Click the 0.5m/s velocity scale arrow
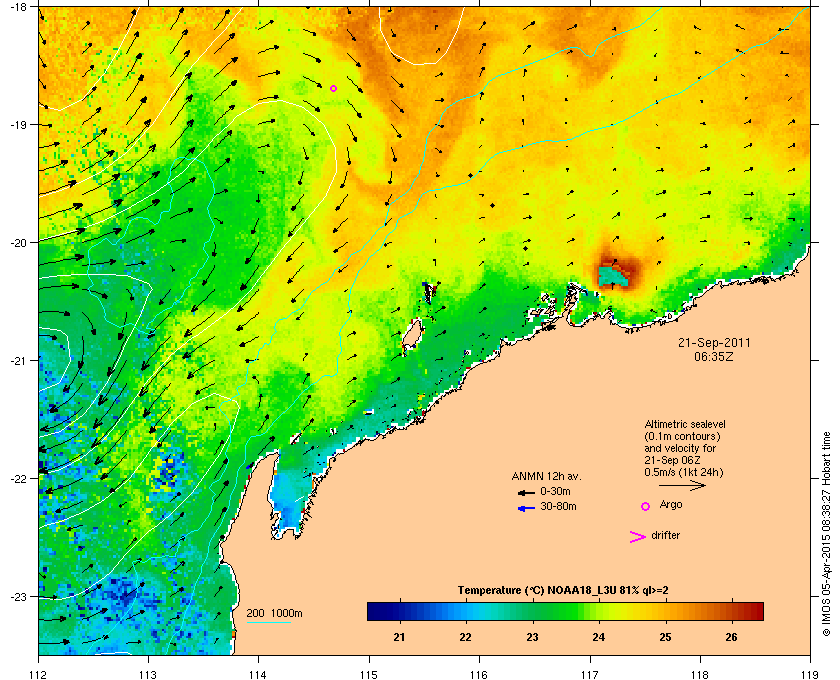840x680 pixels. tap(682, 486)
